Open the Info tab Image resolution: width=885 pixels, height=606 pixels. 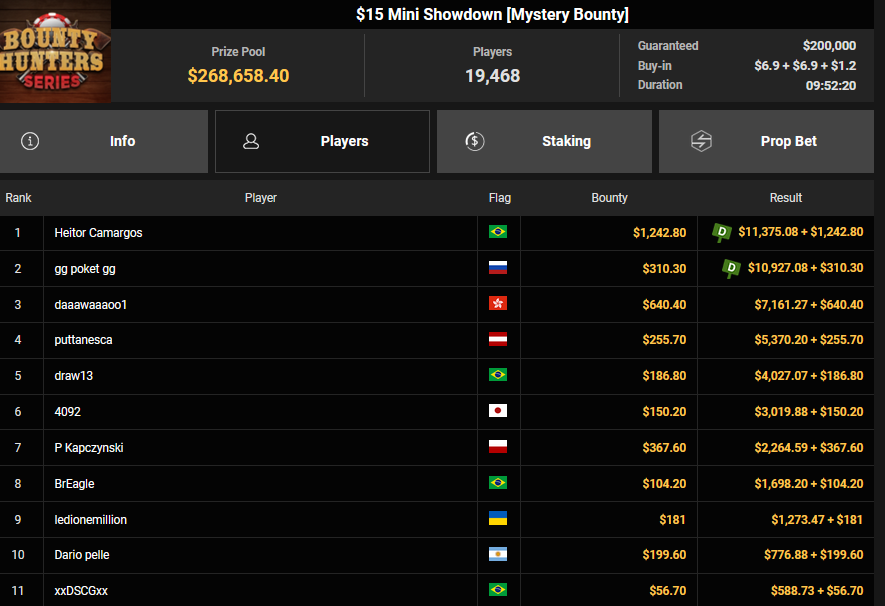104,141
